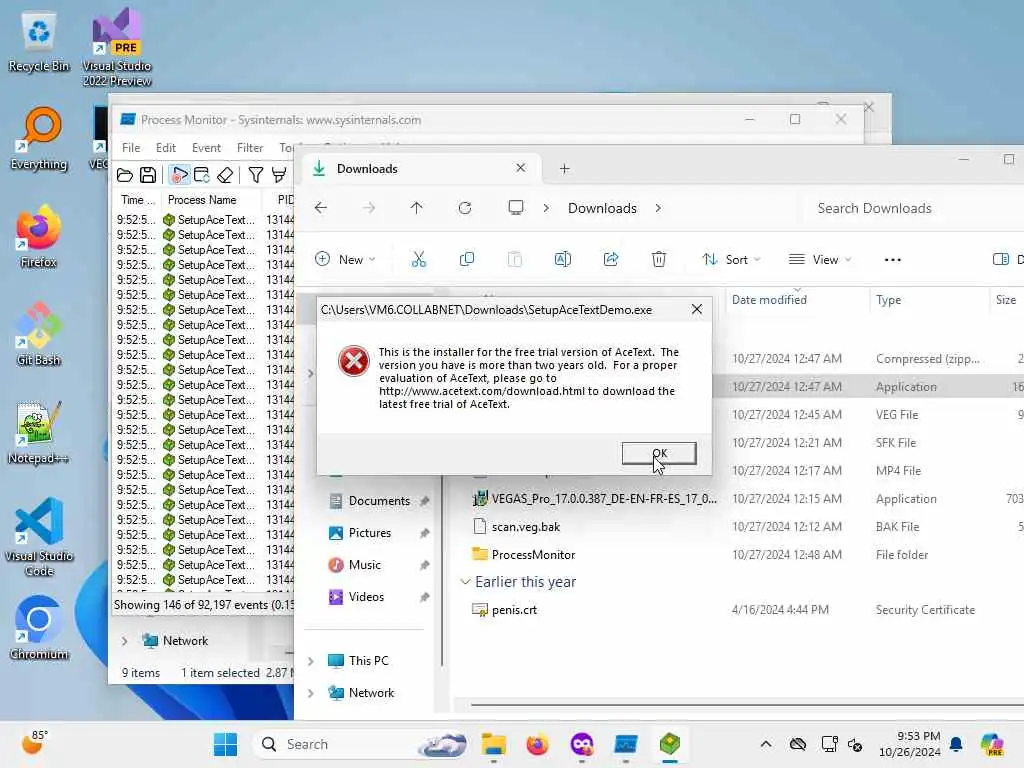The height and width of the screenshot is (768, 1024).
Task: Expand Network in Explorer navigation pane
Action: 311,693
